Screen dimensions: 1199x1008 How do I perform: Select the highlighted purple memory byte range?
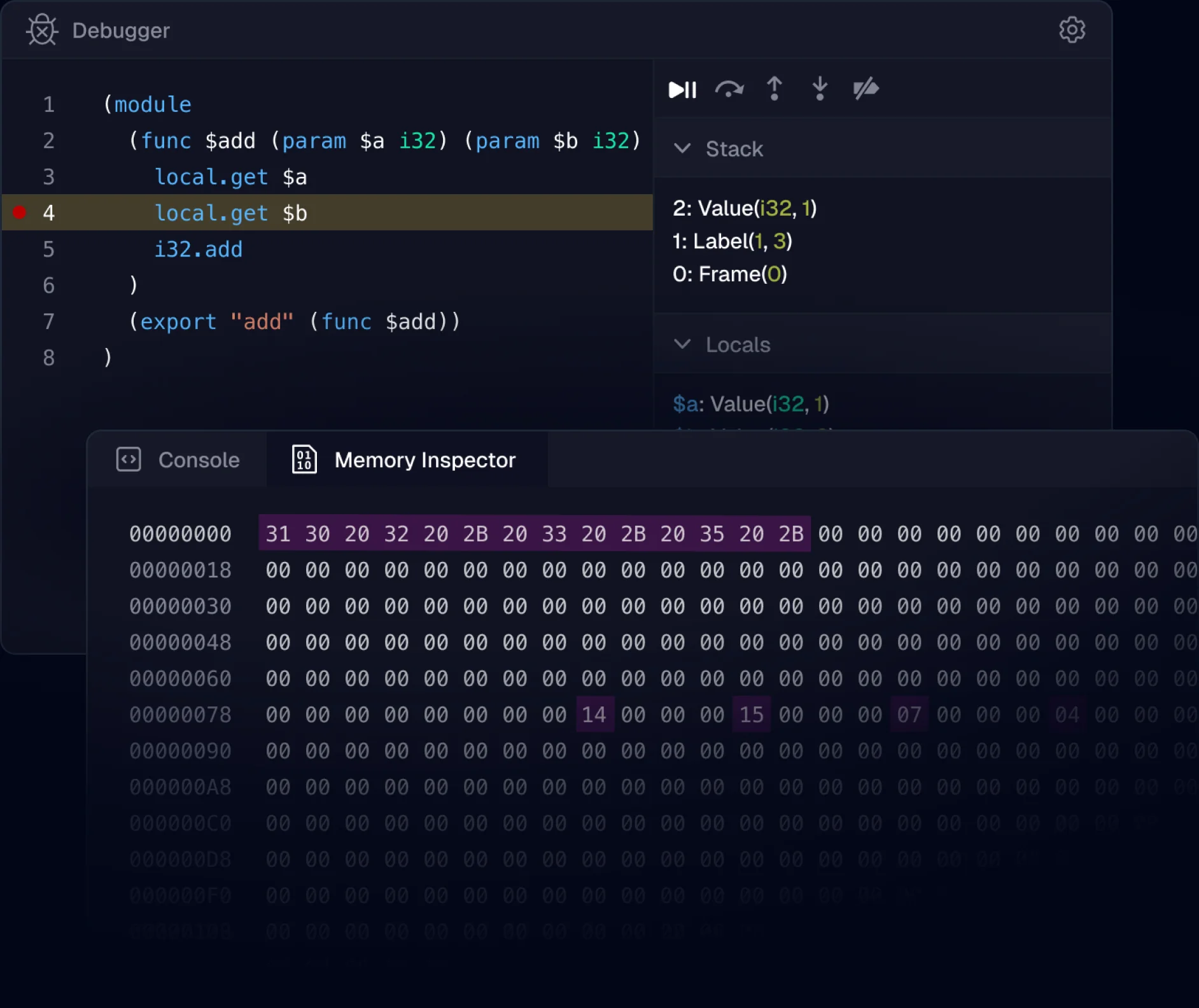pyautogui.click(x=535, y=534)
